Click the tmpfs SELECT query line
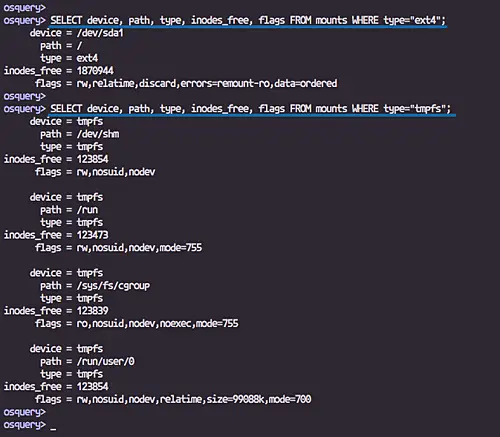Image resolution: width=500 pixels, height=437 pixels. click(x=250, y=109)
